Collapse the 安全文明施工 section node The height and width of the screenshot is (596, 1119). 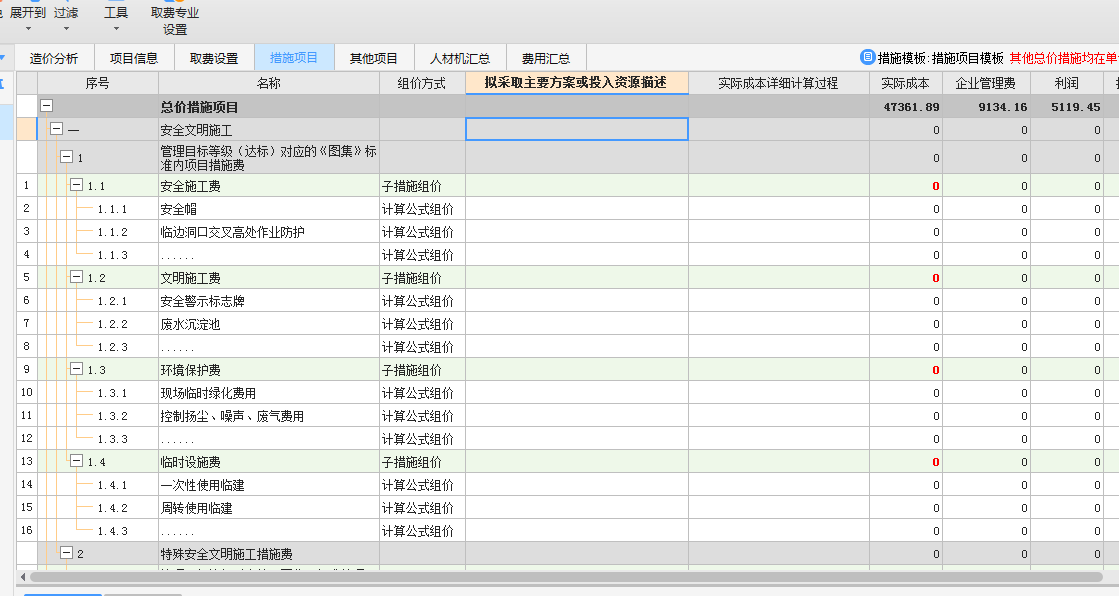coord(56,129)
